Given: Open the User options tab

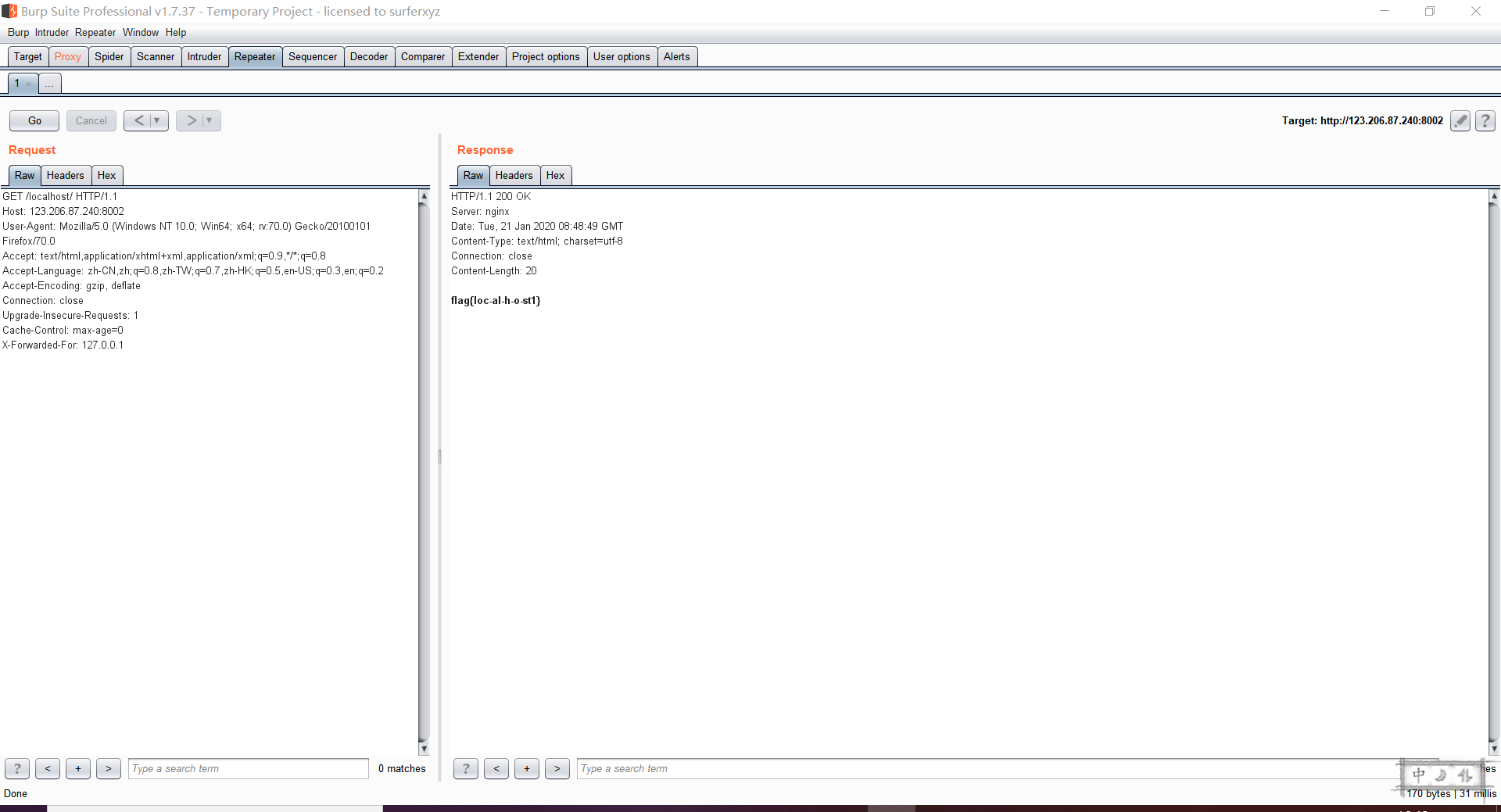Looking at the screenshot, I should point(622,56).
